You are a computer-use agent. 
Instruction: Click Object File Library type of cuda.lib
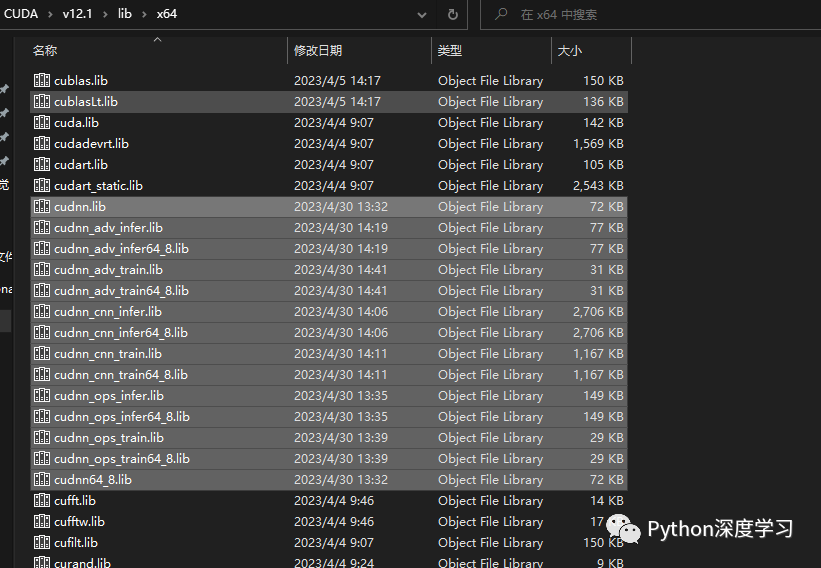pyautogui.click(x=491, y=122)
